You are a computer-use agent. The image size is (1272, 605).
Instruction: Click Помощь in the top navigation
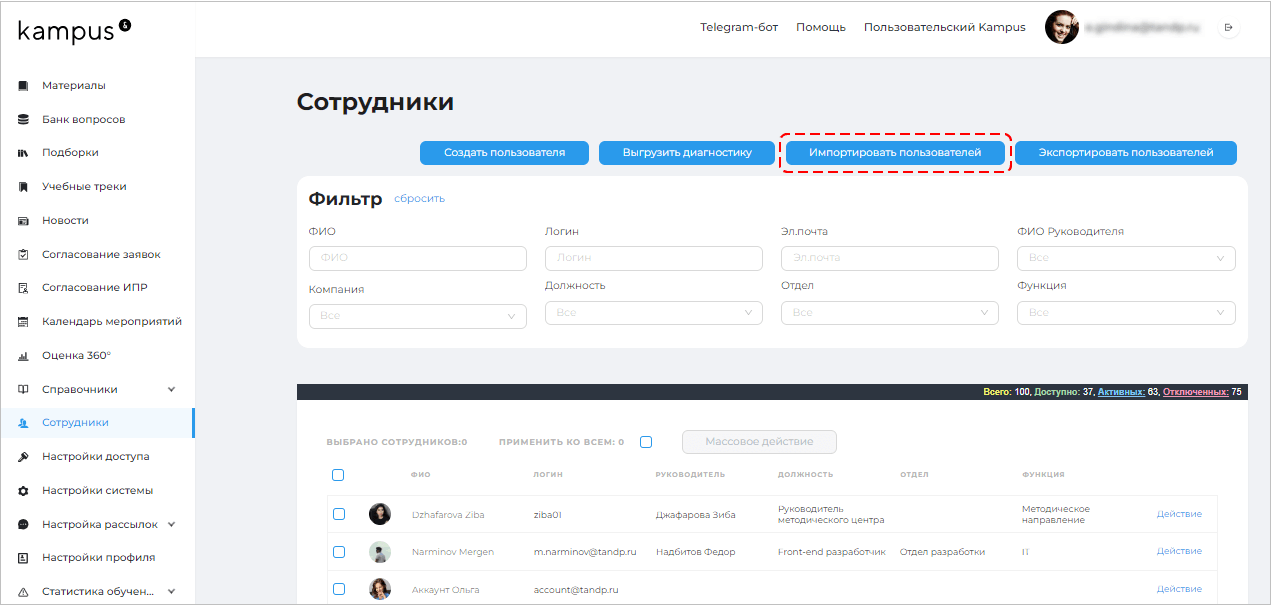coord(820,27)
